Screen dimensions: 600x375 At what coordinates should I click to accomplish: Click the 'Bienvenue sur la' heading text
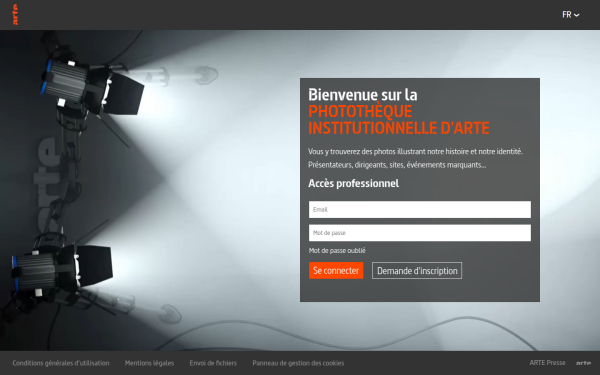(x=363, y=95)
